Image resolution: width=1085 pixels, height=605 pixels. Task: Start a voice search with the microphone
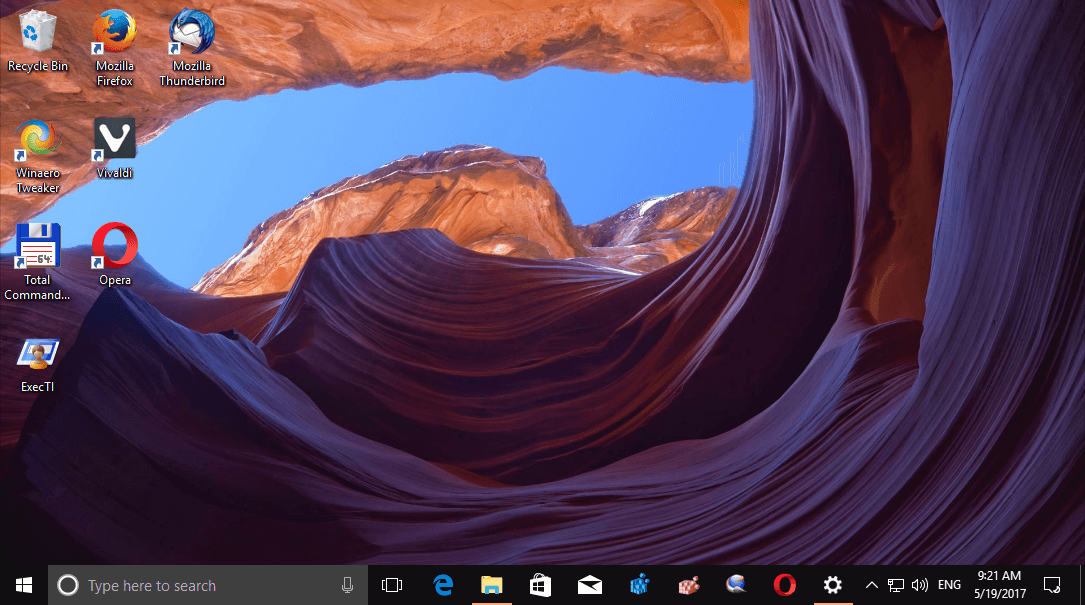click(347, 585)
